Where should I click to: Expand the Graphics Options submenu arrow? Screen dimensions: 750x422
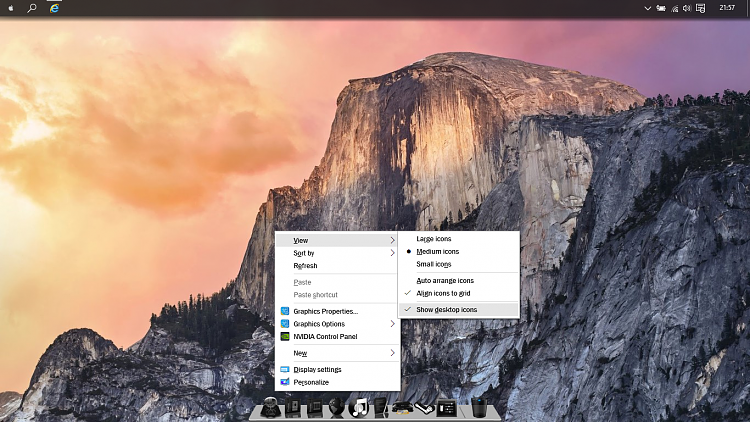coord(392,324)
